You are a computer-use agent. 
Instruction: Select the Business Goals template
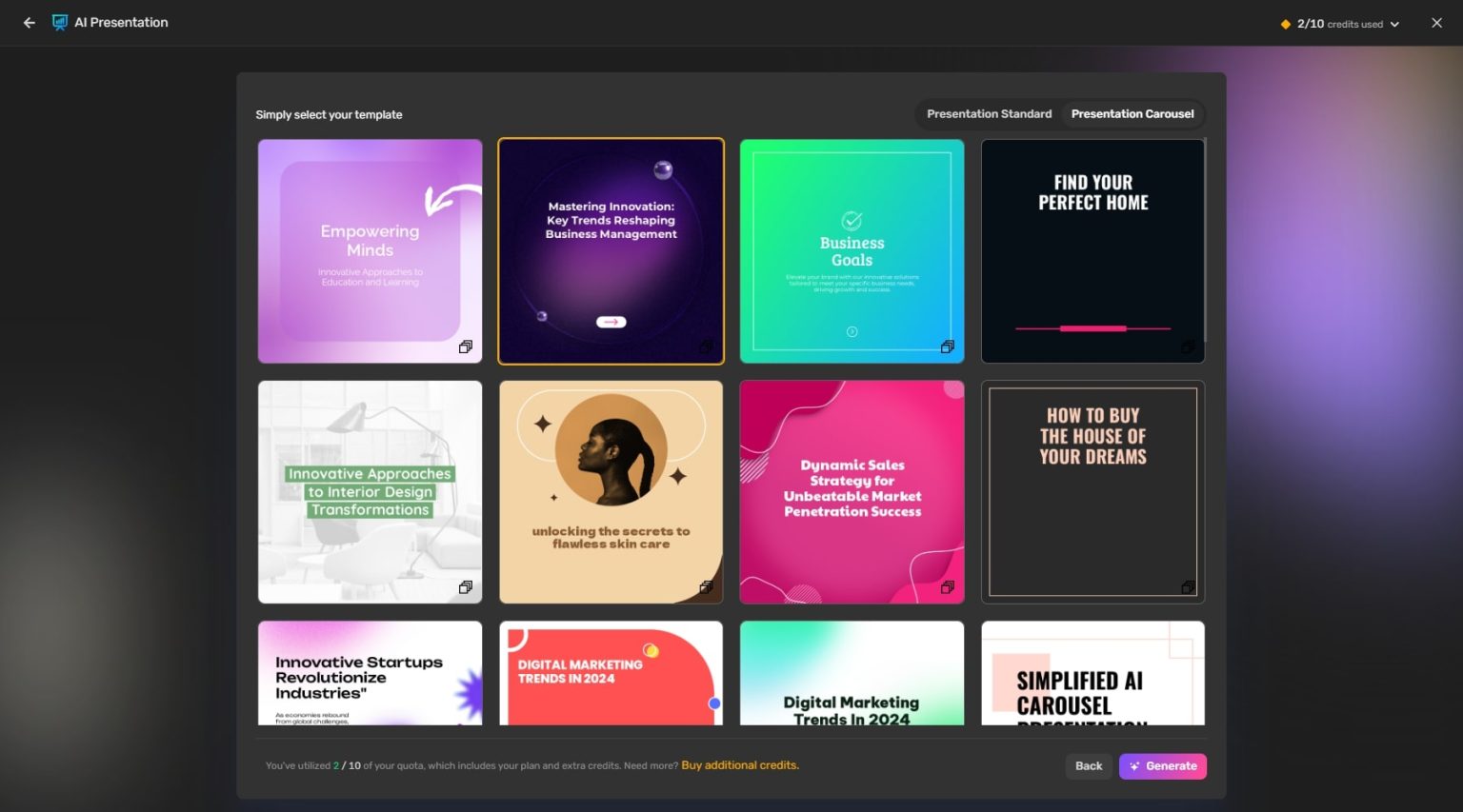pos(852,251)
